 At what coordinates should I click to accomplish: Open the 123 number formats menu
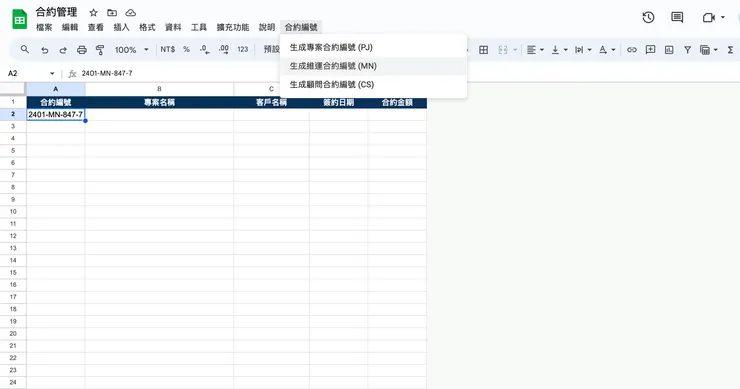[x=243, y=49]
